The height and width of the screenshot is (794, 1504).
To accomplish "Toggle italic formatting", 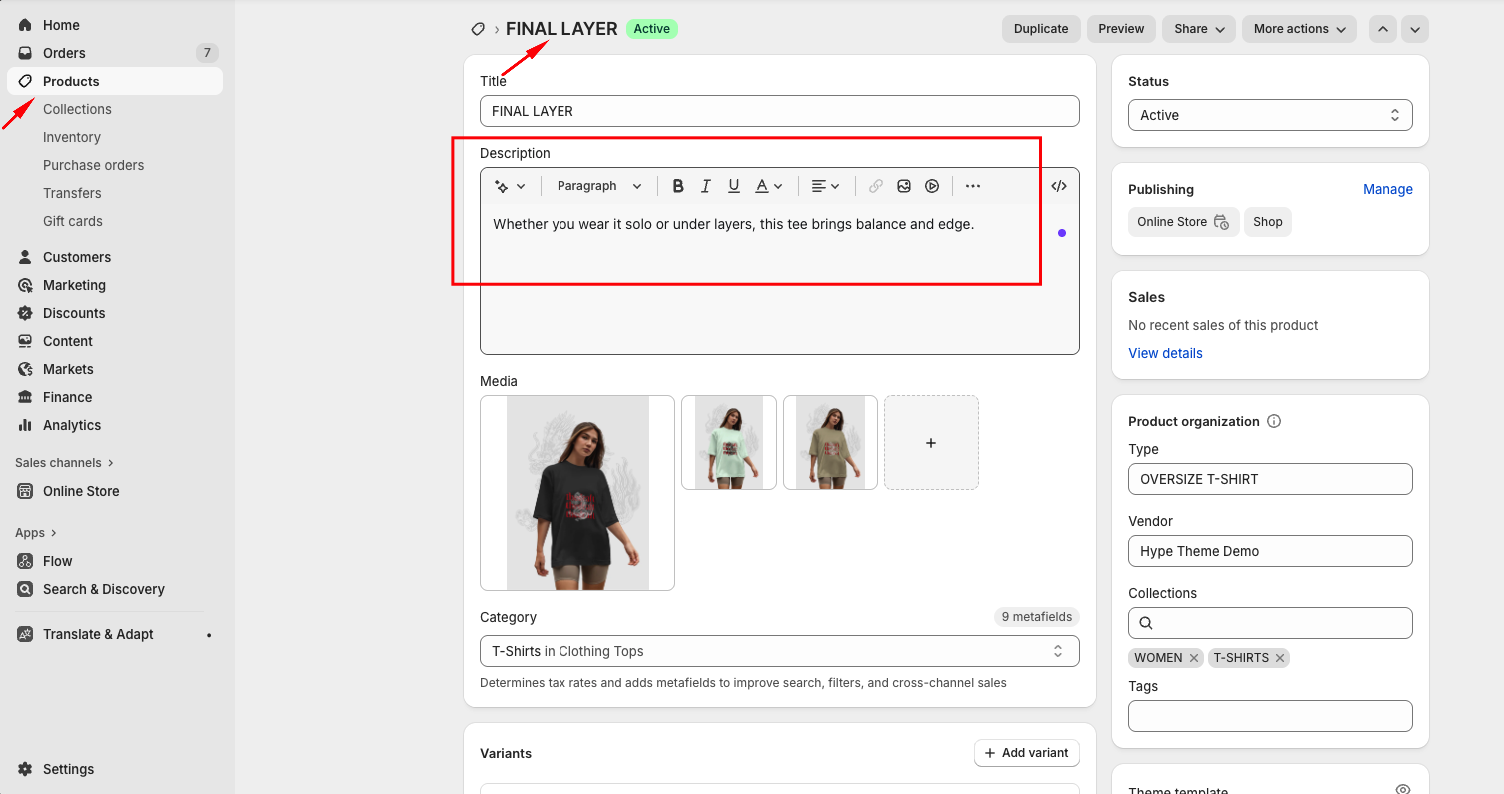I will [x=706, y=186].
